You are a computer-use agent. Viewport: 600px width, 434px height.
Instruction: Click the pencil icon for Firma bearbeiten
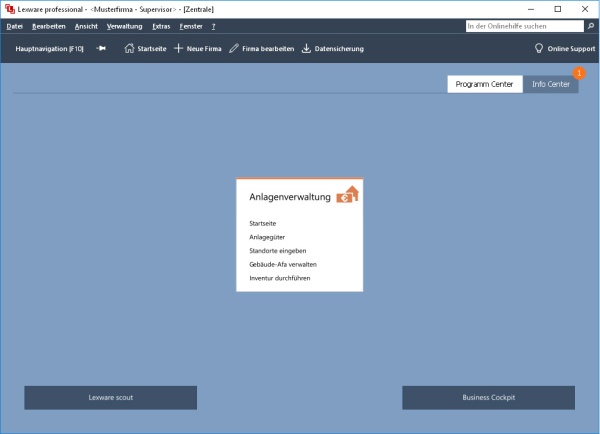tap(234, 48)
